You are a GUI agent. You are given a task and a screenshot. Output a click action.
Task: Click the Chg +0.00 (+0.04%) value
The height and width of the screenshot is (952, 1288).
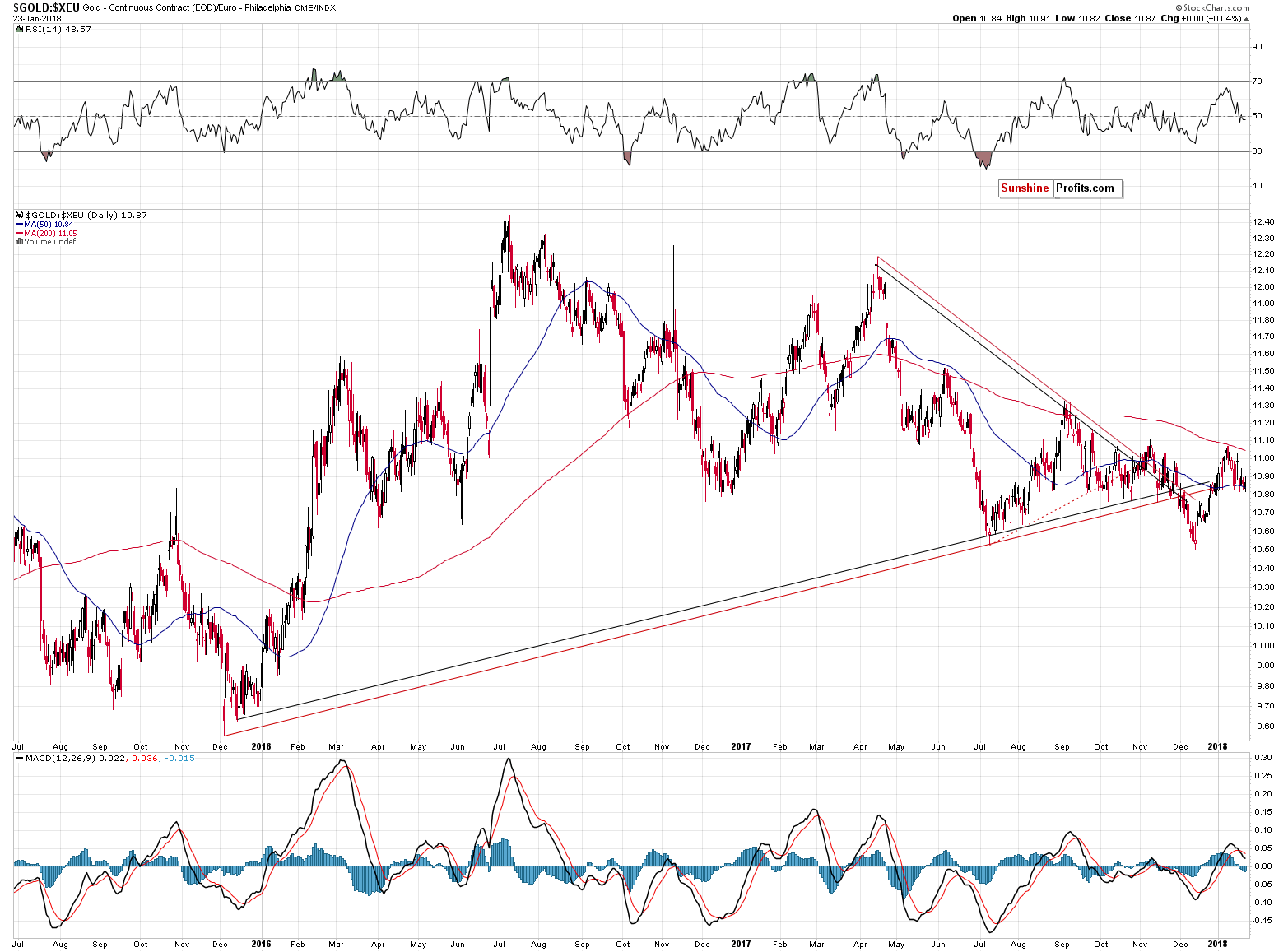click(x=1200, y=18)
